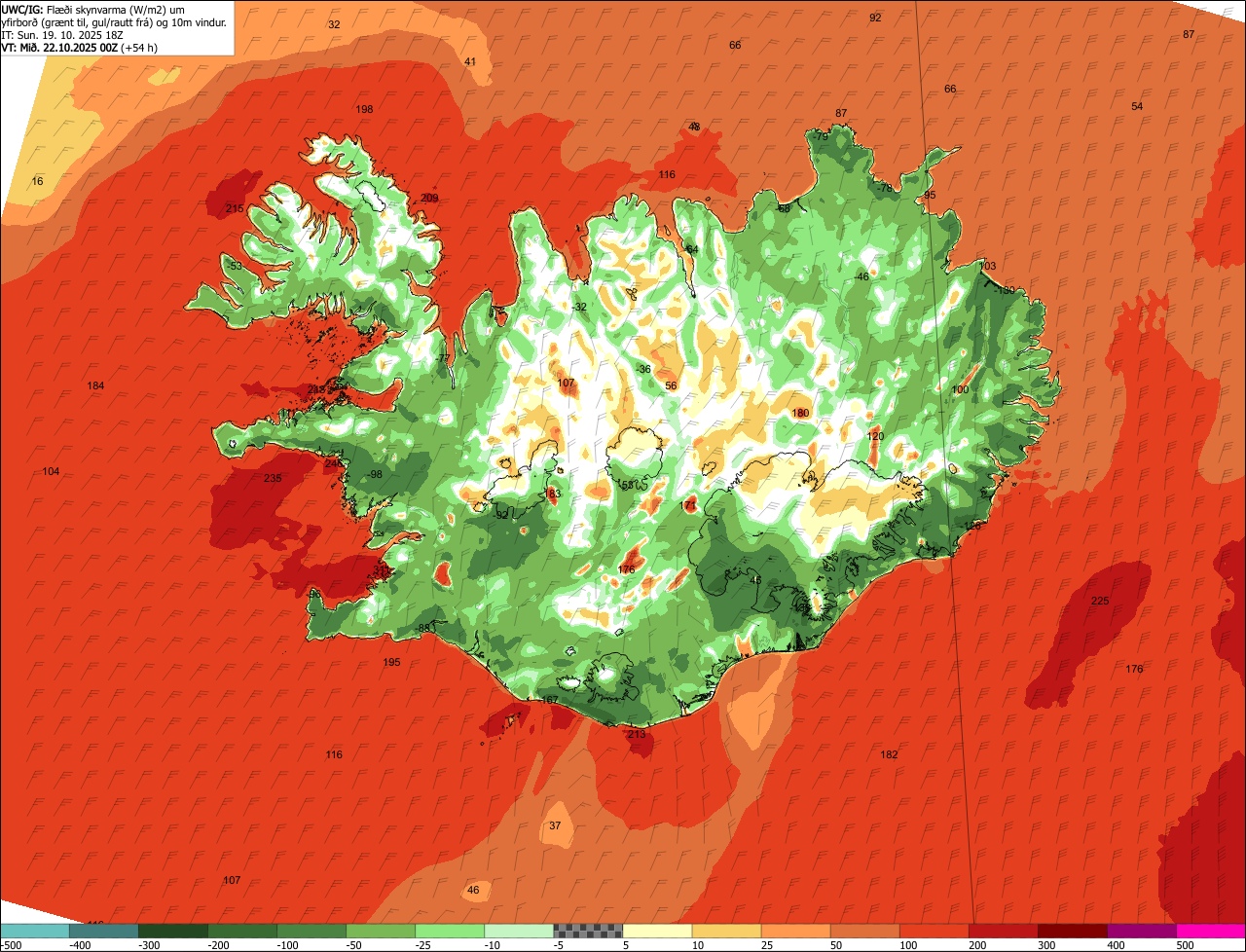
Task: Pick the pale green -10 to -5 swatch
Action: tap(518, 931)
